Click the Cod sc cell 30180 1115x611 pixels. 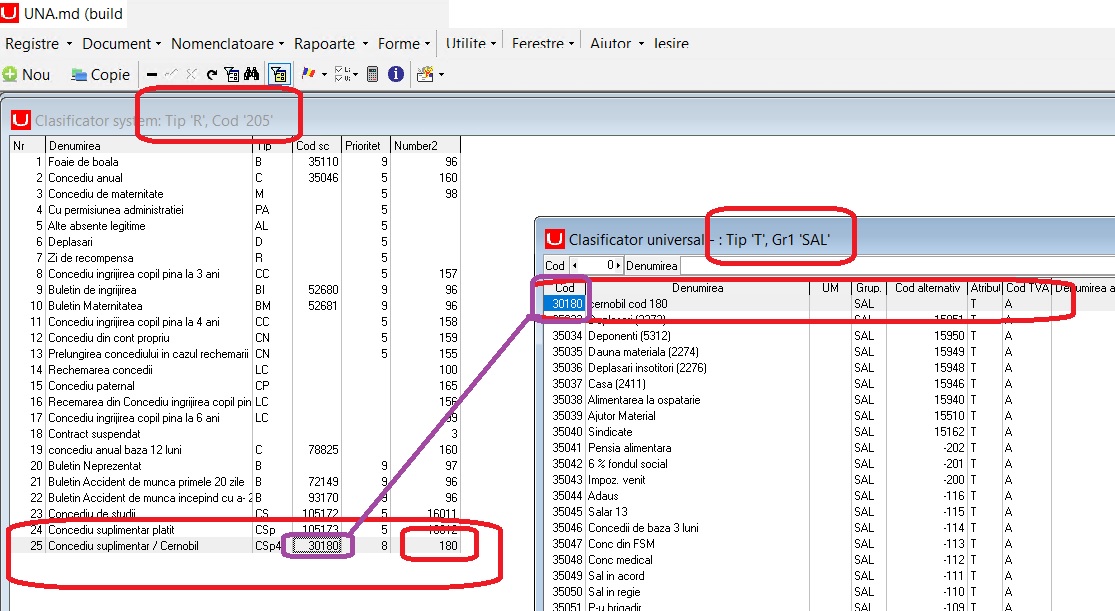(317, 546)
